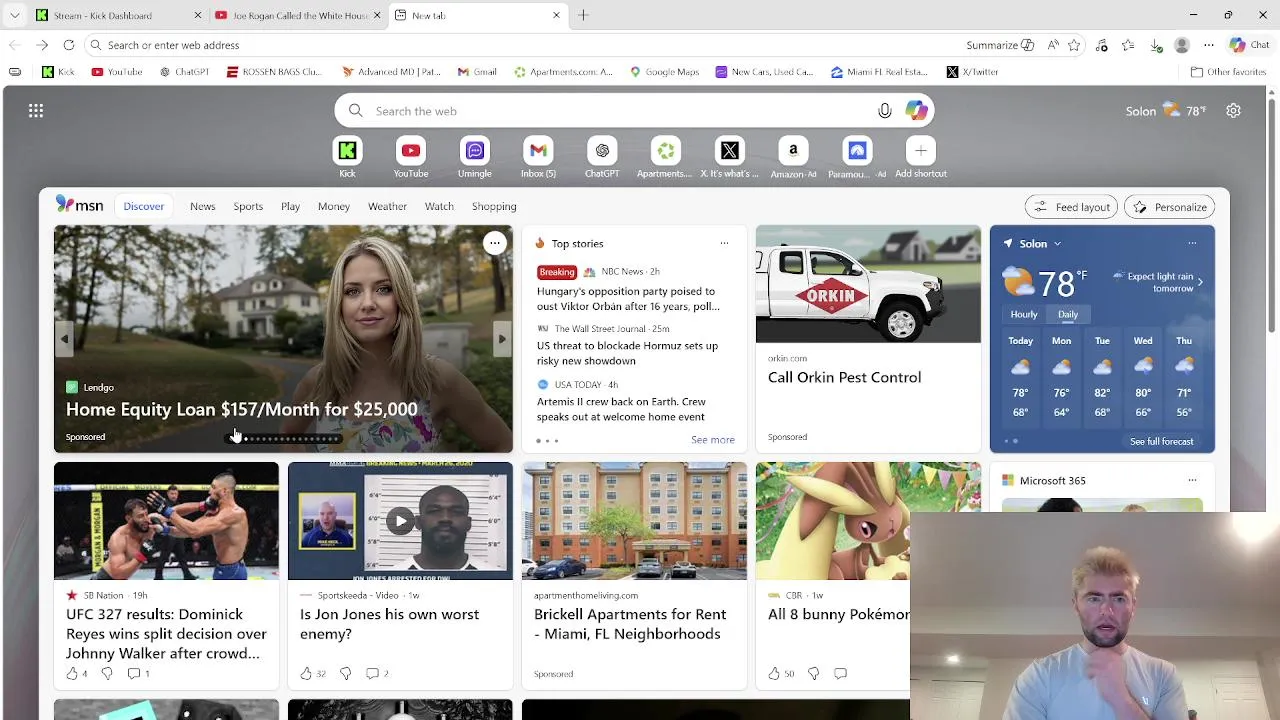Open the Sports feed tab
Image resolution: width=1280 pixels, height=720 pixels.
pyautogui.click(x=248, y=206)
